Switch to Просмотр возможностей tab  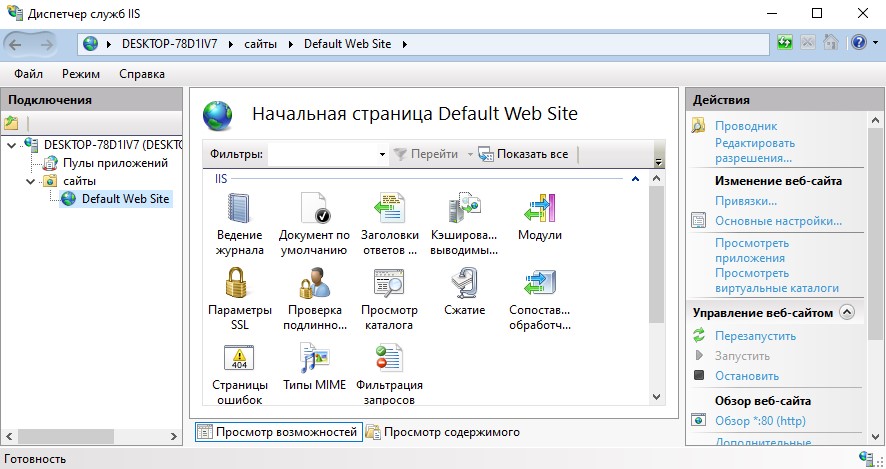279,432
